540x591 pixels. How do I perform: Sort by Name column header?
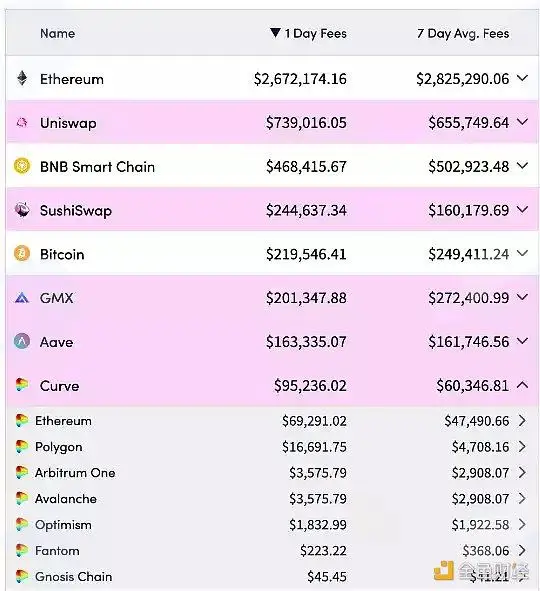pyautogui.click(x=58, y=34)
